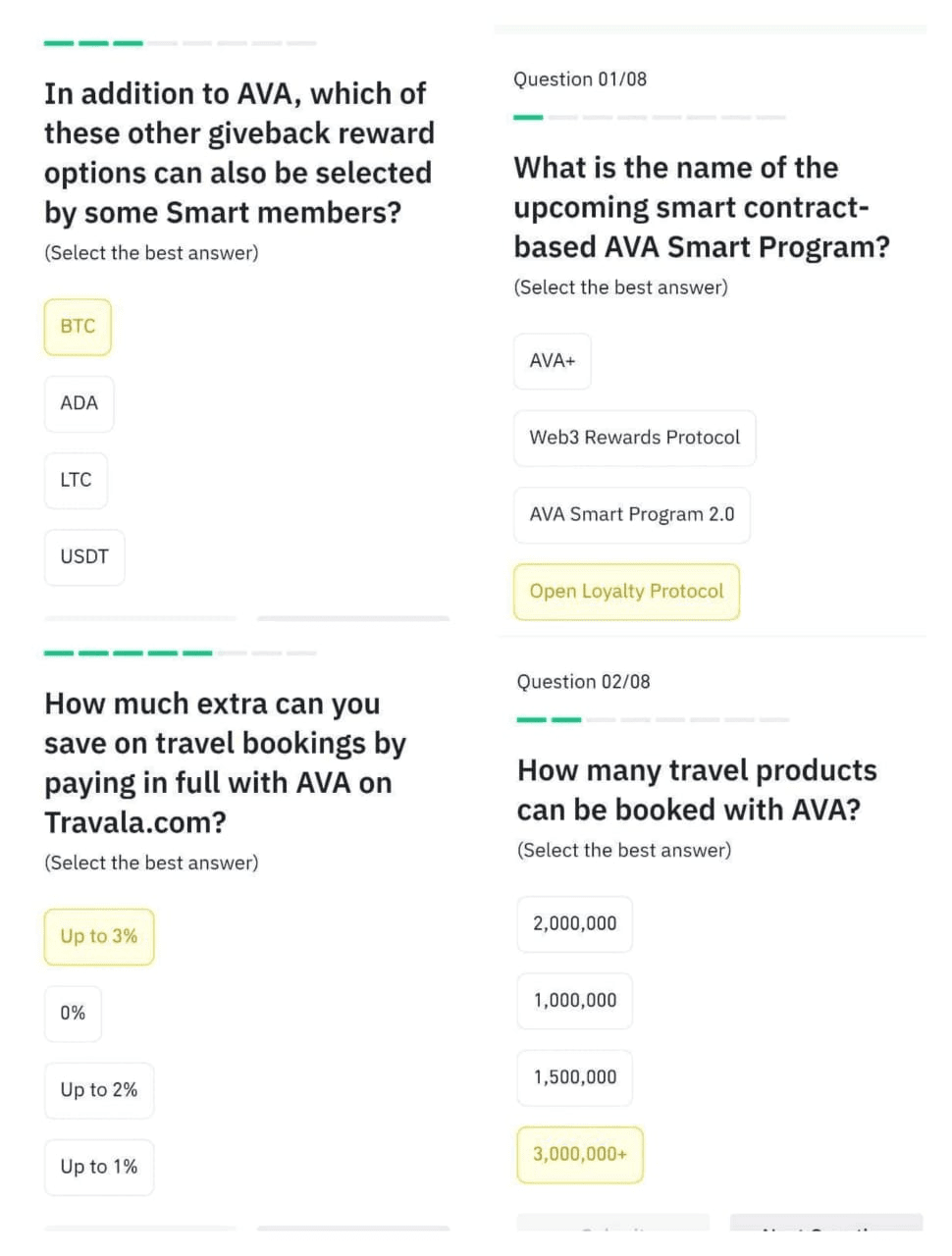The image size is (952, 1256).
Task: Choose the Up to 3% answer
Action: coord(98,936)
